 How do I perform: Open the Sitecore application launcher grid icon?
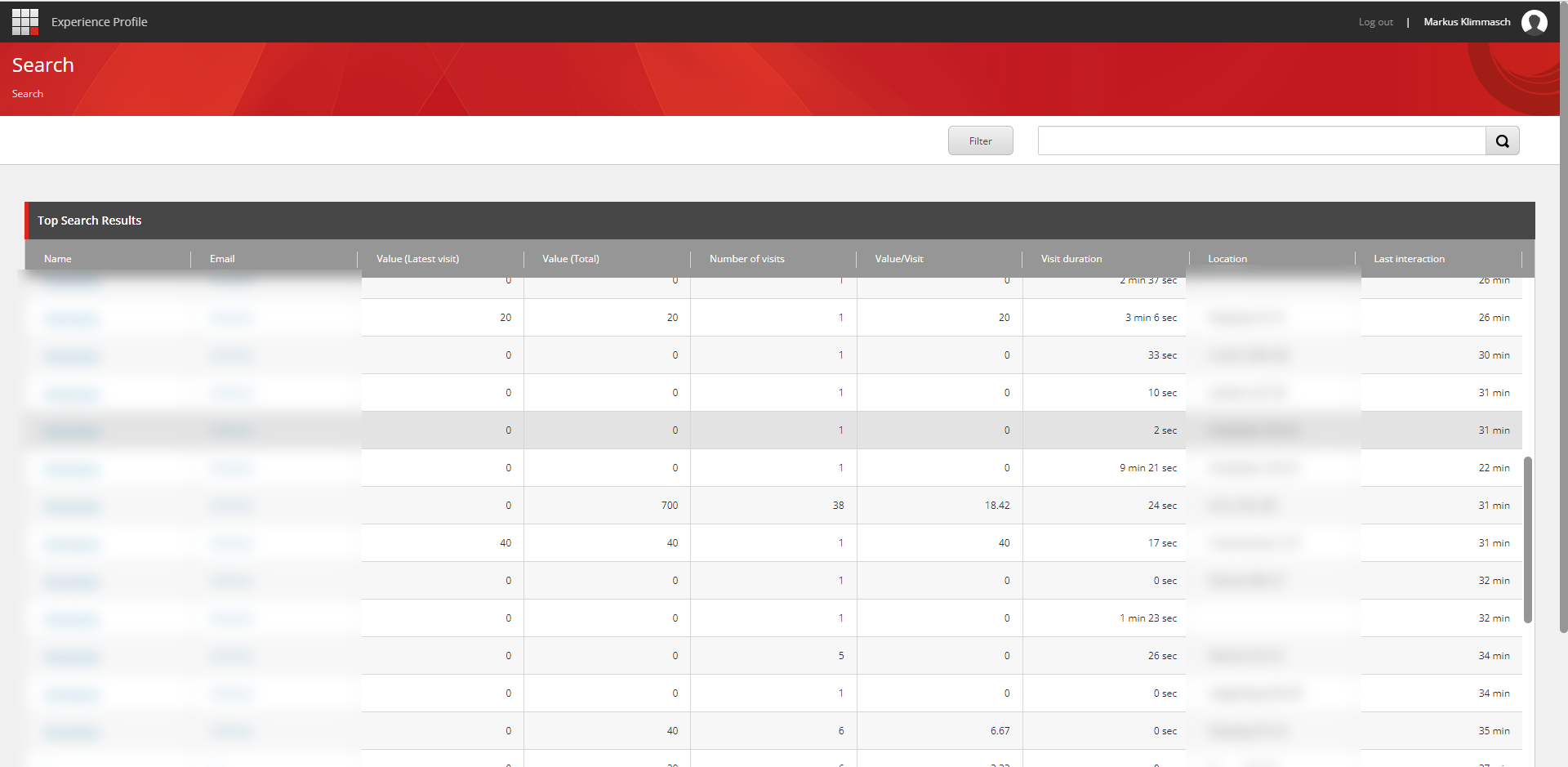pos(25,21)
